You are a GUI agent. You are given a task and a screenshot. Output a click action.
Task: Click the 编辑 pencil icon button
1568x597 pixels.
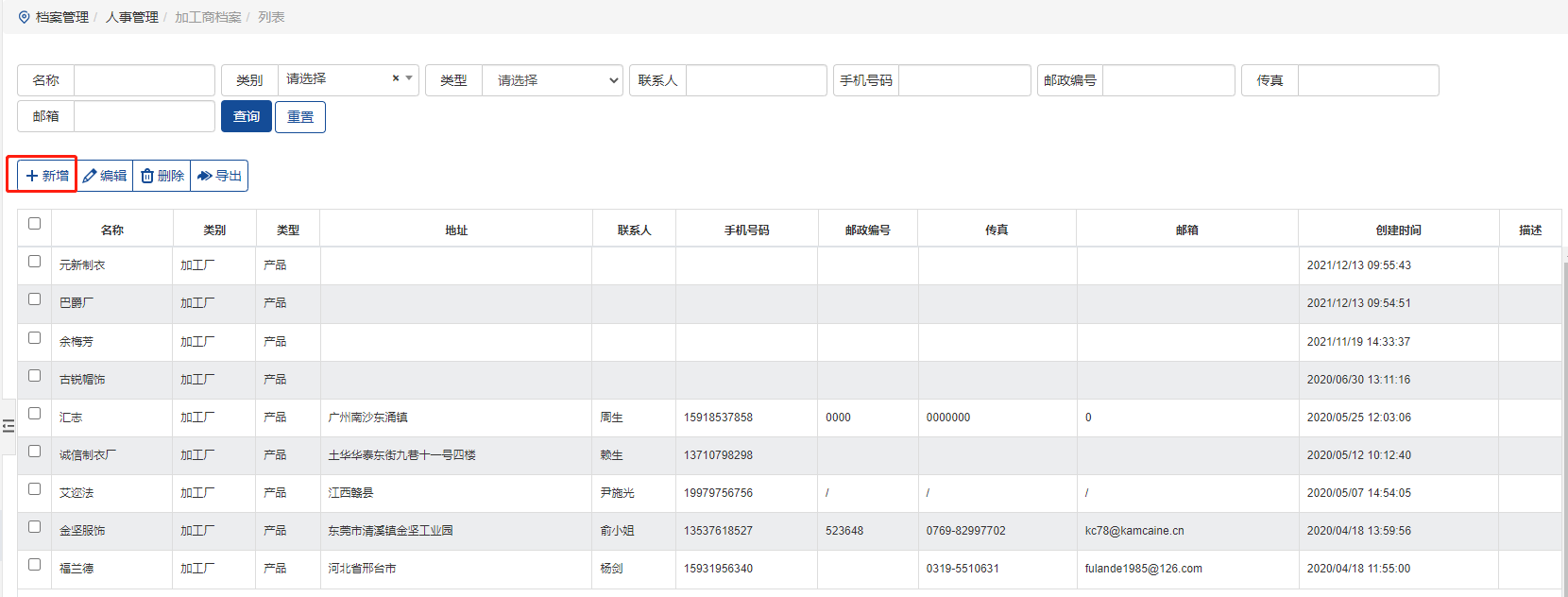[x=105, y=176]
